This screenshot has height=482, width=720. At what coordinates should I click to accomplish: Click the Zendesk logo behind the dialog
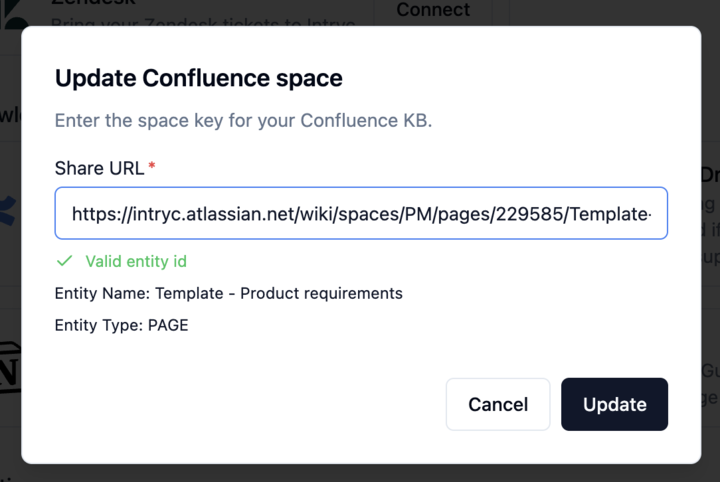(12, 16)
